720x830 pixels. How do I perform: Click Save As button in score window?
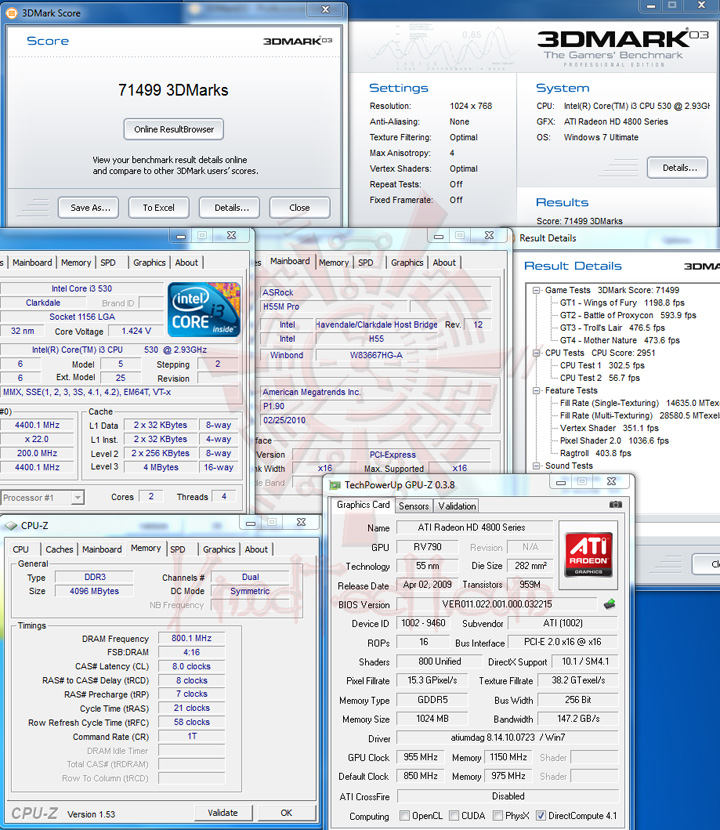click(x=88, y=208)
